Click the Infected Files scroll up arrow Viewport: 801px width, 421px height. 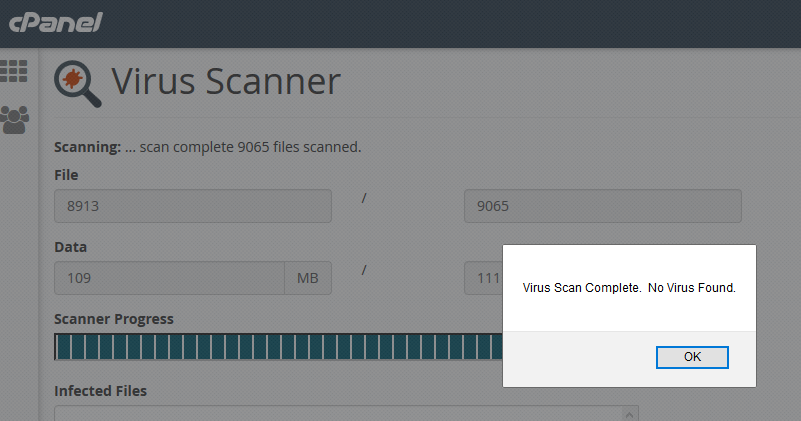point(629,414)
